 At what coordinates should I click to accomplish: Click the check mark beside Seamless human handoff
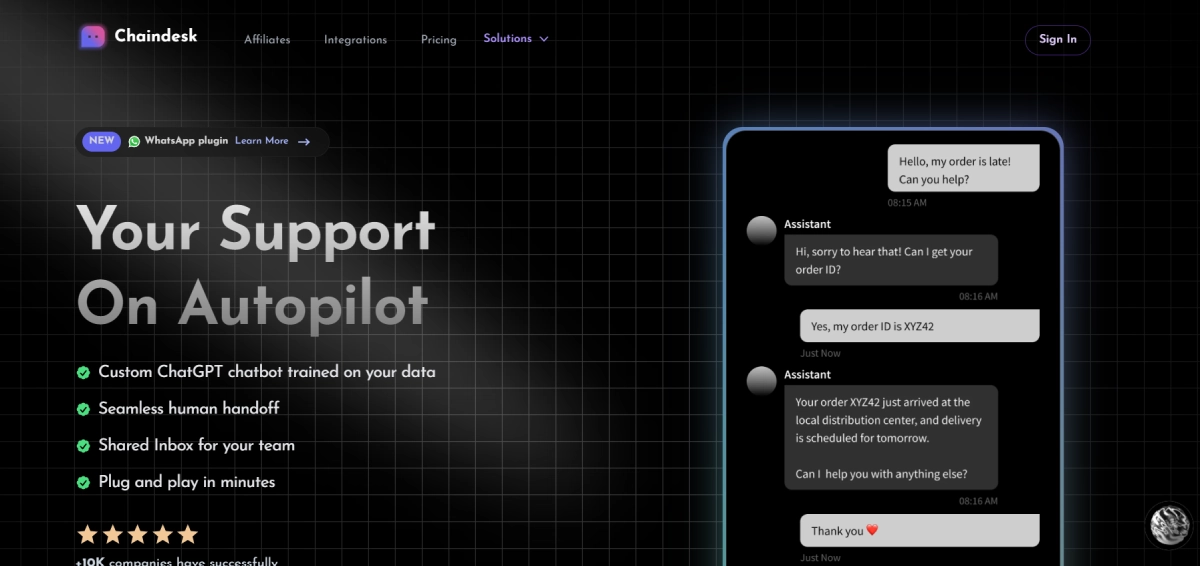tap(84, 409)
